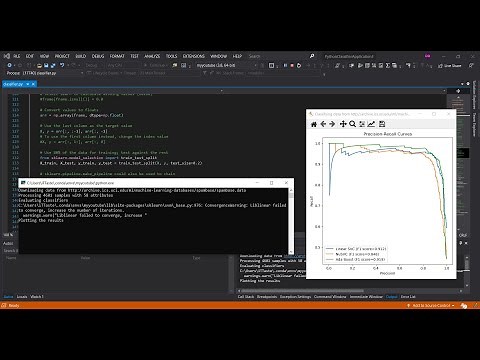The height and width of the screenshot is (360, 480).
Task: Click the Open File toolbar icon
Action: [x=39, y=66]
